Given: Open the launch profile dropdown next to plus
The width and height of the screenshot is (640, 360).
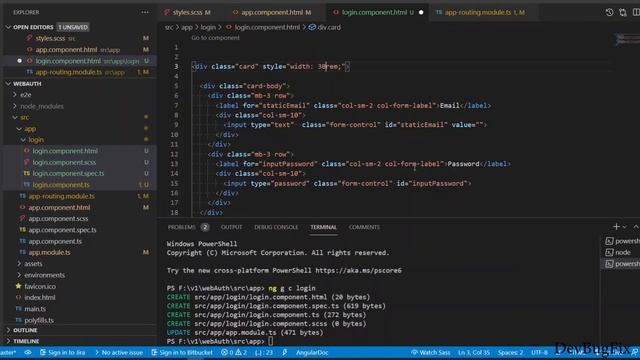Looking at the screenshot, I should [624, 227].
